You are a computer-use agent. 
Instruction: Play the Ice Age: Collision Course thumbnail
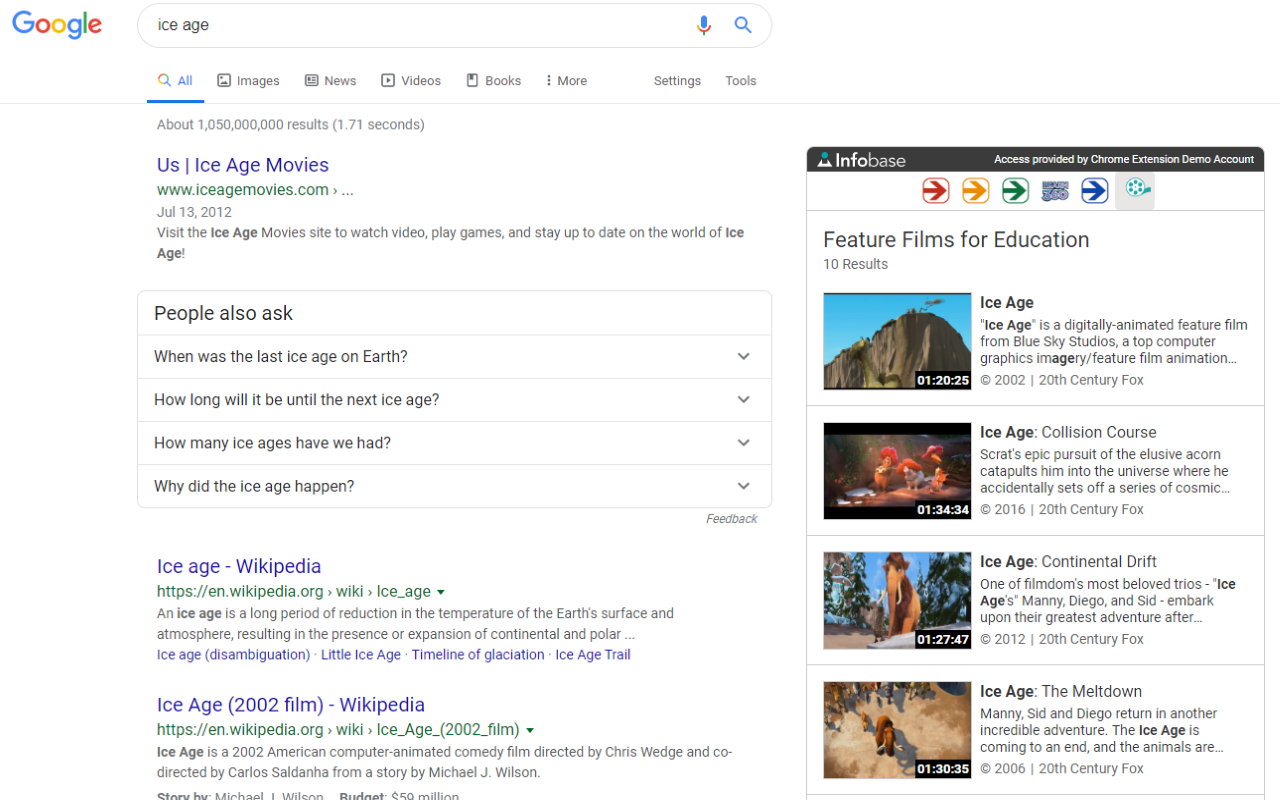coord(897,470)
